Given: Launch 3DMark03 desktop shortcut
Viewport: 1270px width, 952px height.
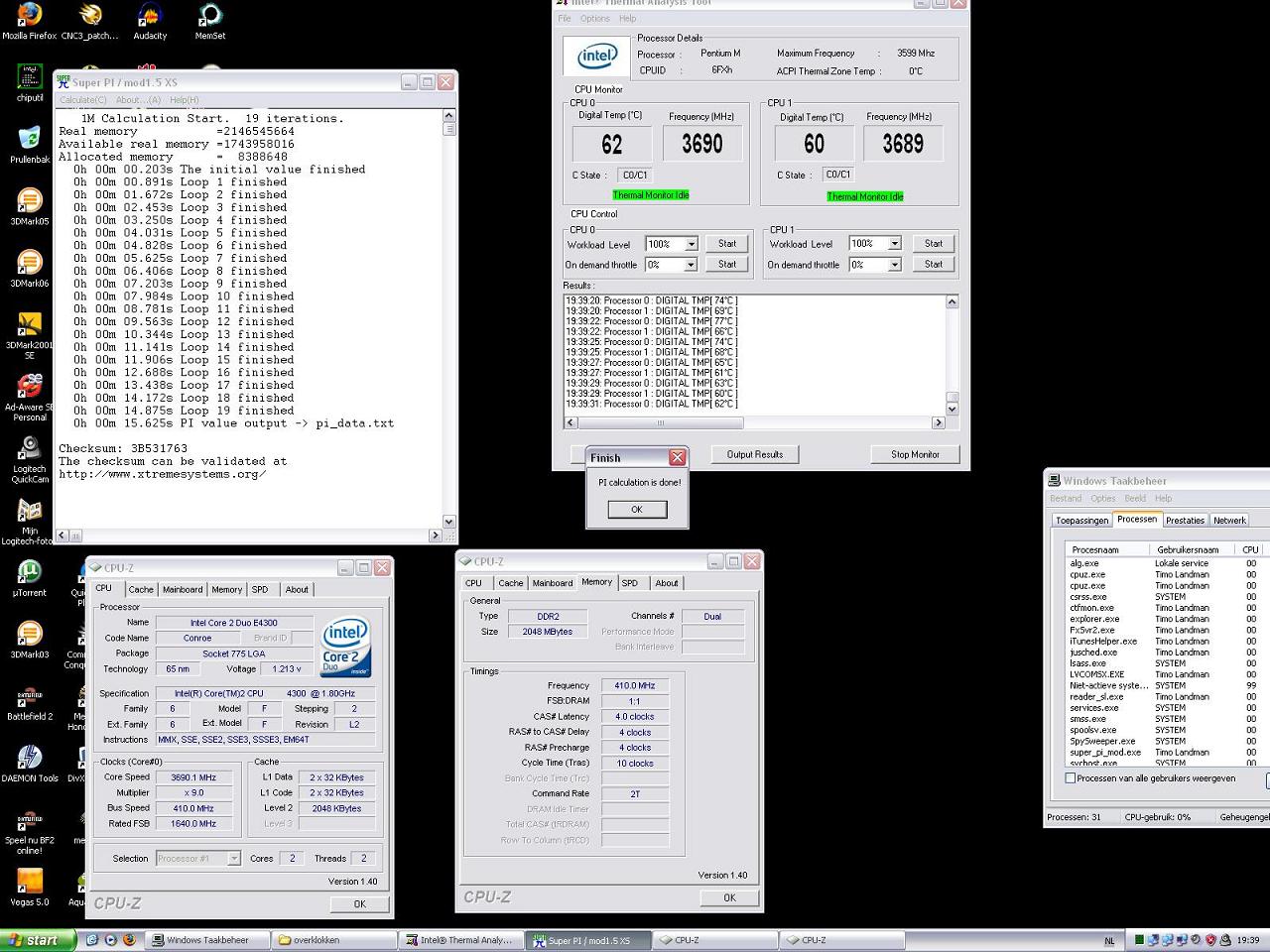Looking at the screenshot, I should [30, 640].
